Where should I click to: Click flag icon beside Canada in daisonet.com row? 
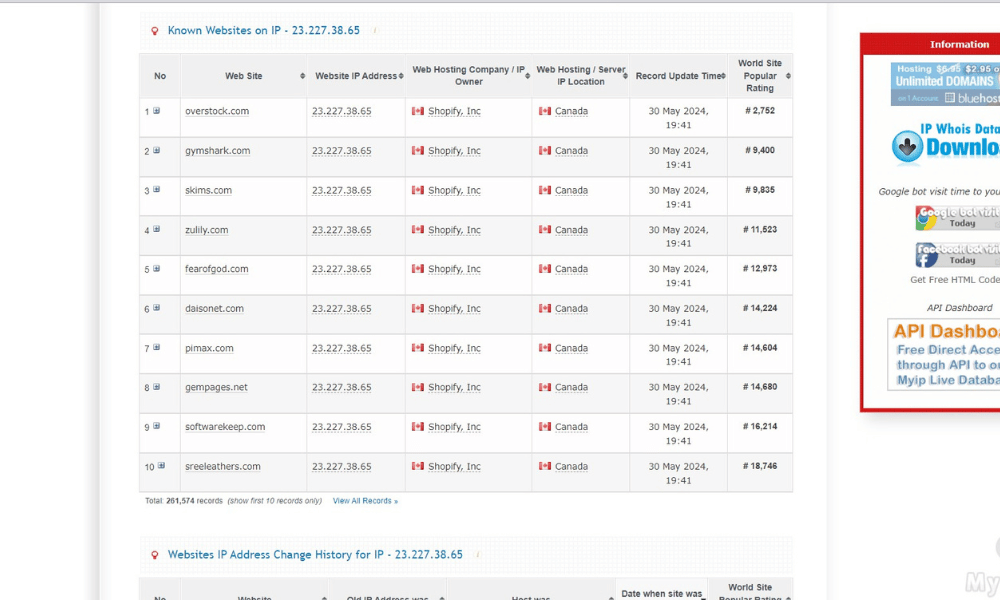[545, 309]
